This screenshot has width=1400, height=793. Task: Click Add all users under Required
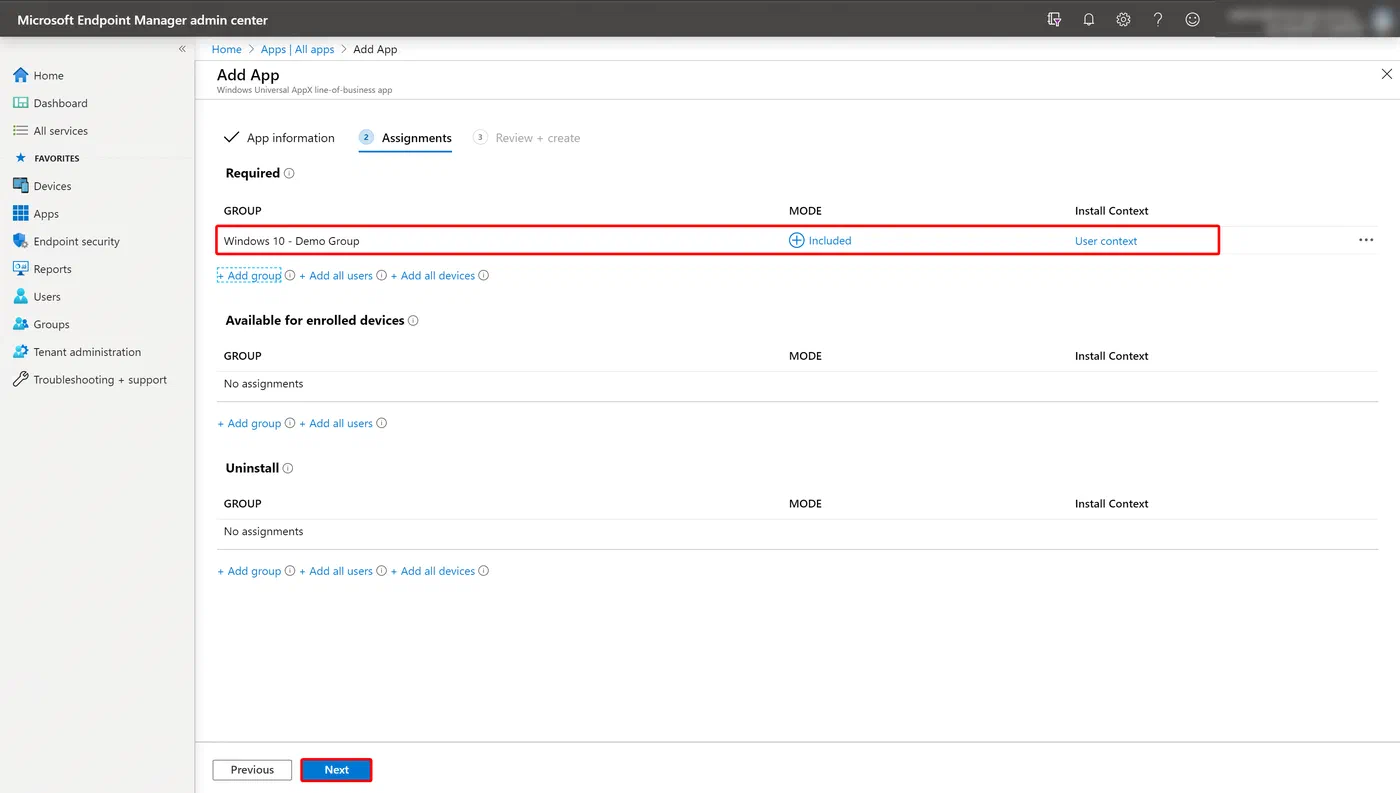[x=336, y=276]
